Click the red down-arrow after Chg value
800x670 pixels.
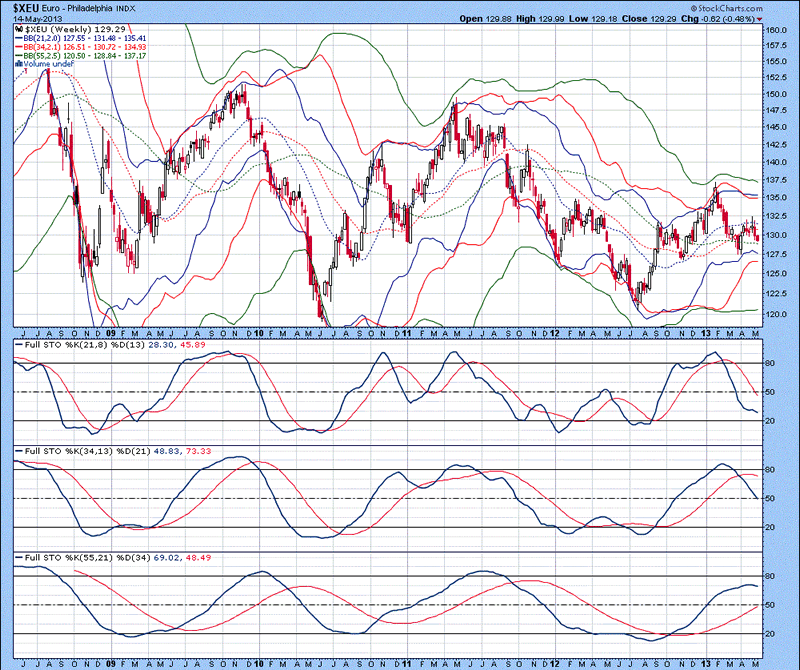point(760,19)
